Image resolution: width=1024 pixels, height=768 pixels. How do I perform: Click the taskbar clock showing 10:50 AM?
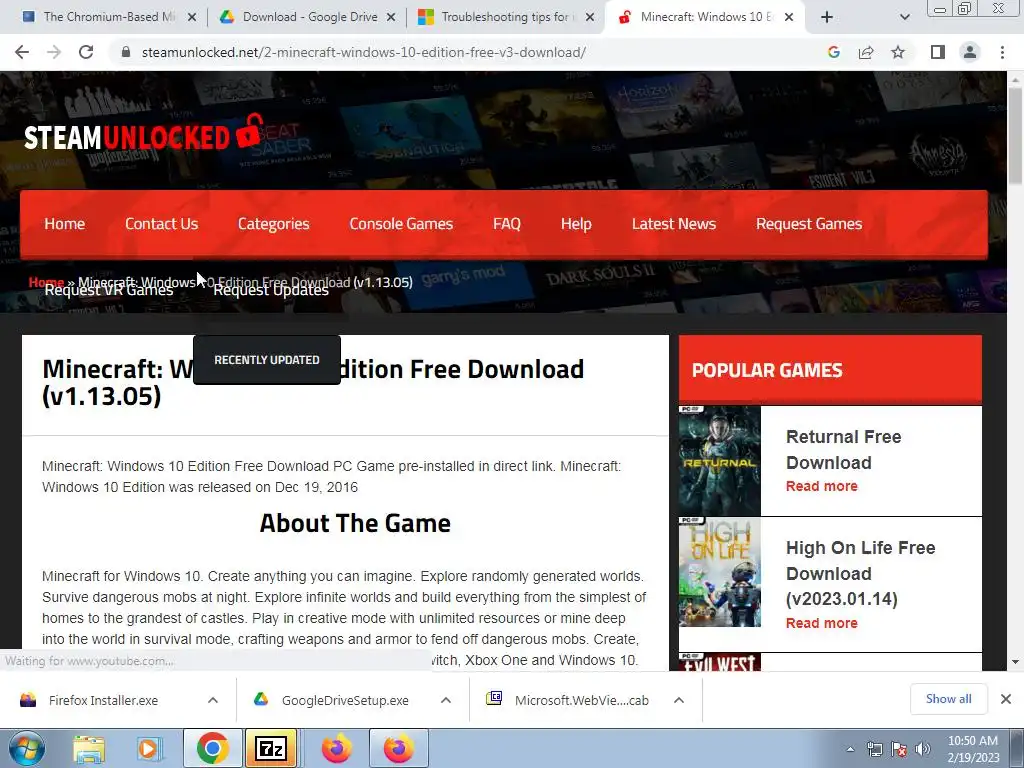(973, 749)
